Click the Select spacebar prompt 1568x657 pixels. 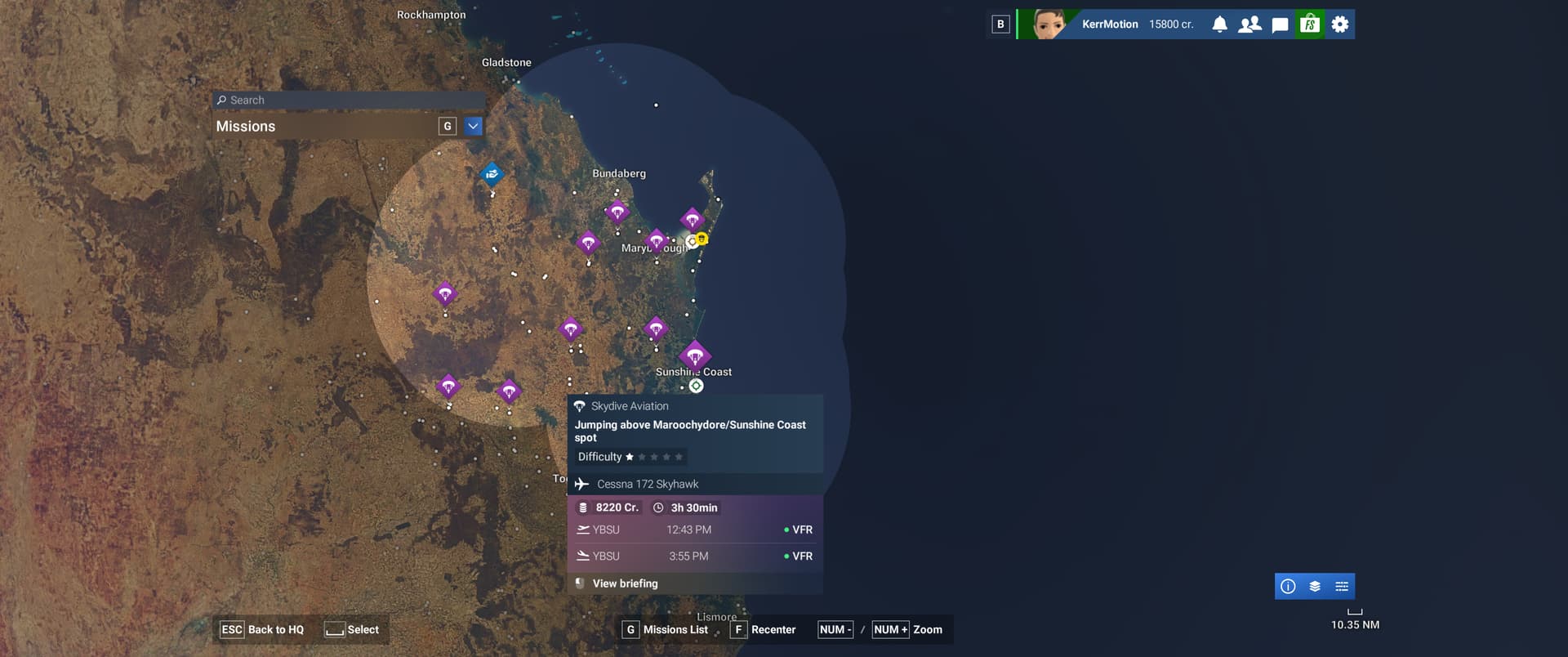[352, 630]
